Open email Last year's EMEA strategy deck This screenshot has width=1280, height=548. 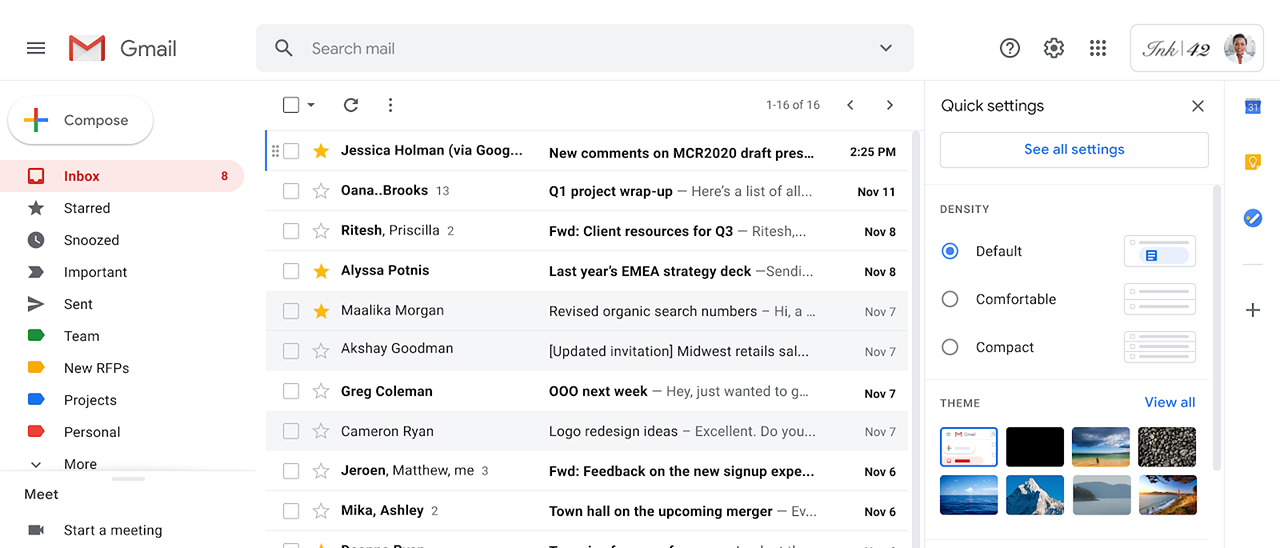click(587, 271)
